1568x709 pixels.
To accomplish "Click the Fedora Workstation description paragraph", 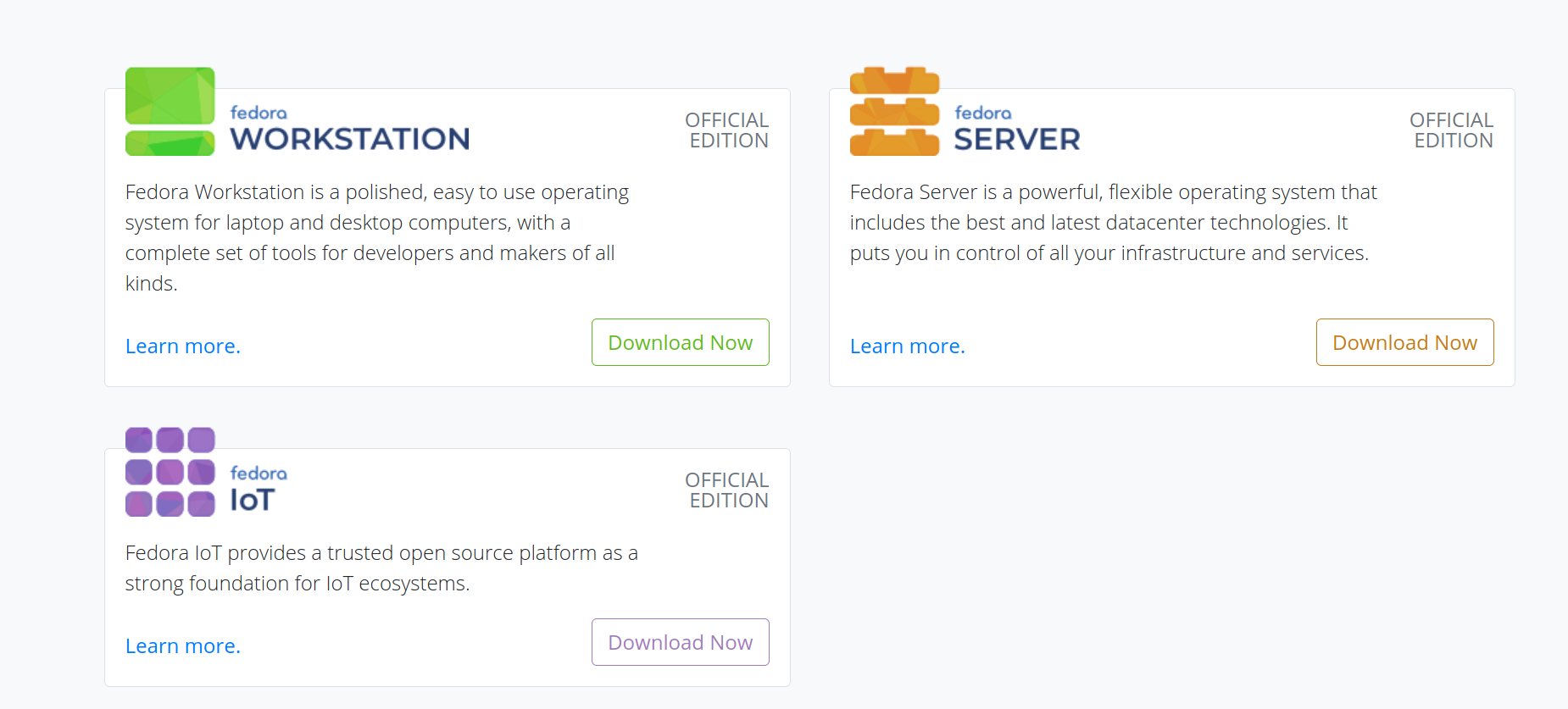I will (x=377, y=238).
